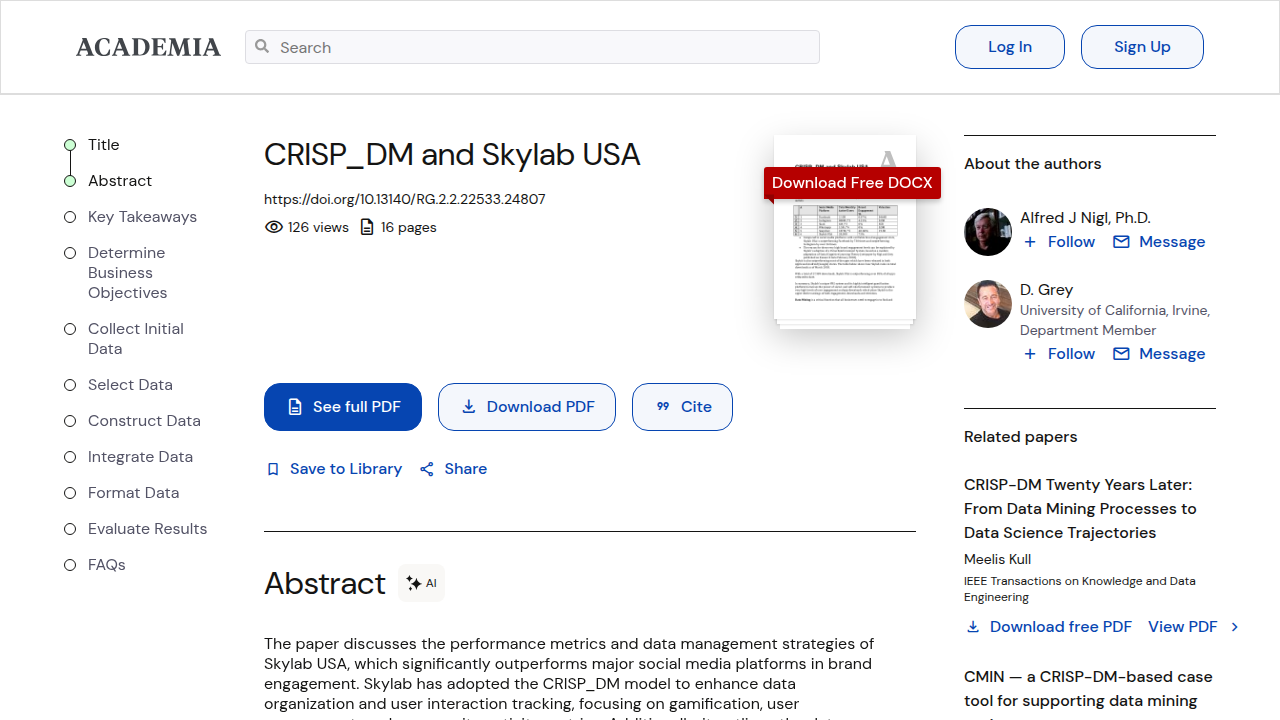
Task: Jump to Title section in outline
Action: point(103,145)
